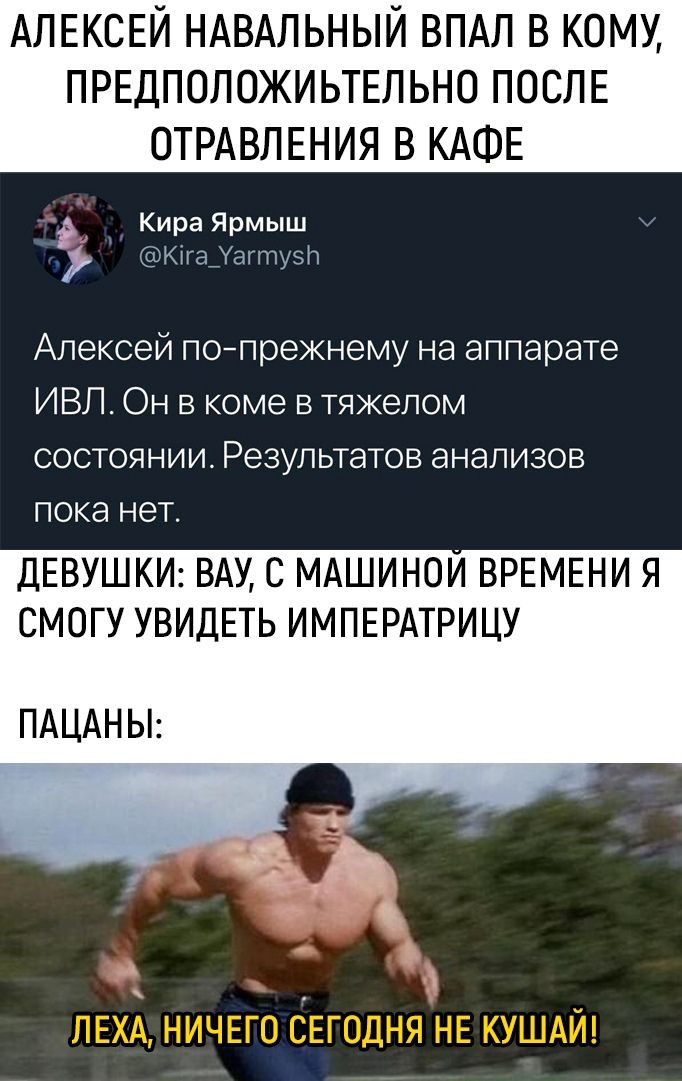The image size is (682, 1081).
Task: Select the line СМОГУ УВИДЕТЬ ИМПЕРАТРИЦУ
Action: pos(268,625)
